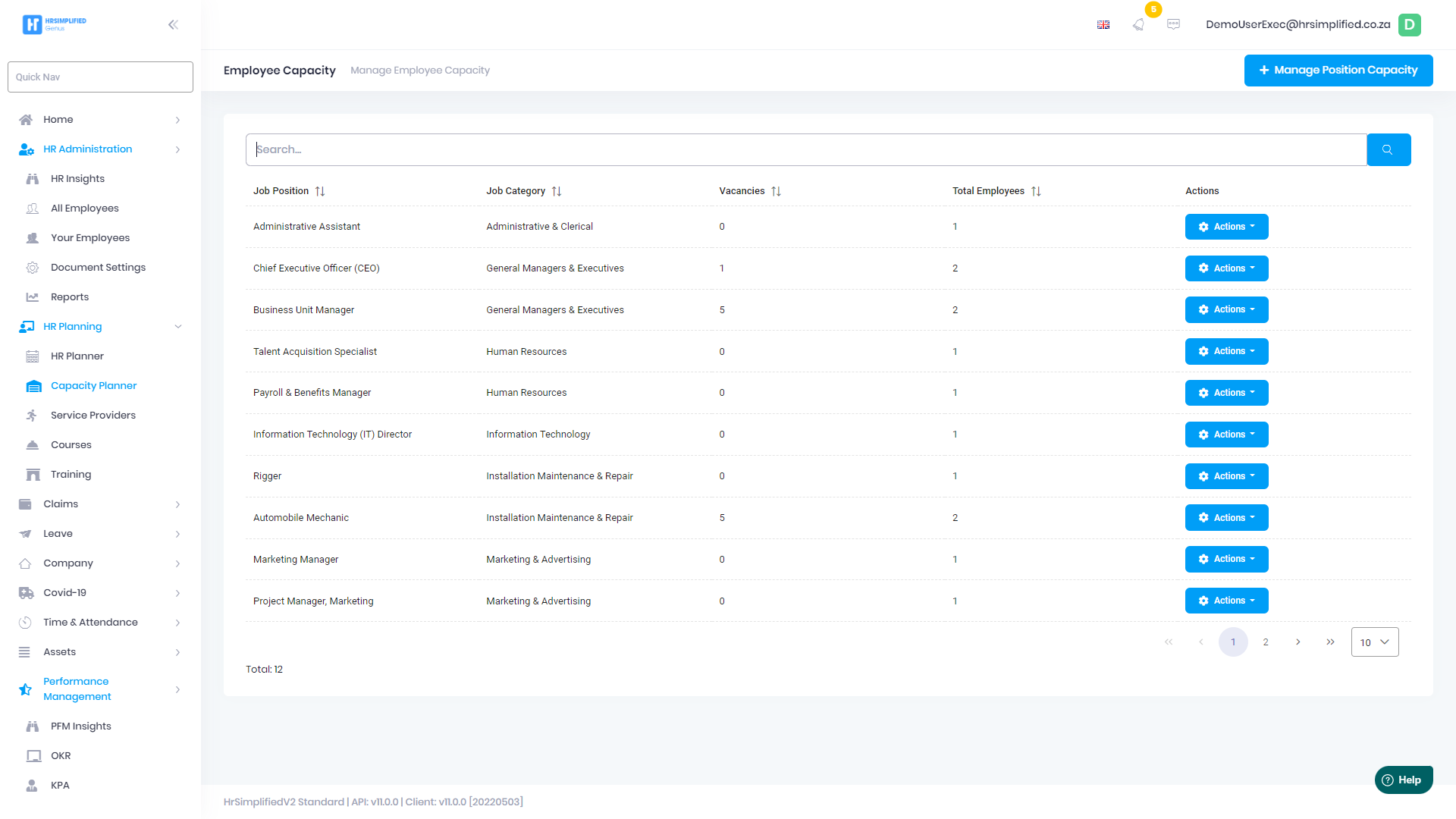The image size is (1456, 819).
Task: Open the notifications bell icon
Action: click(1138, 24)
